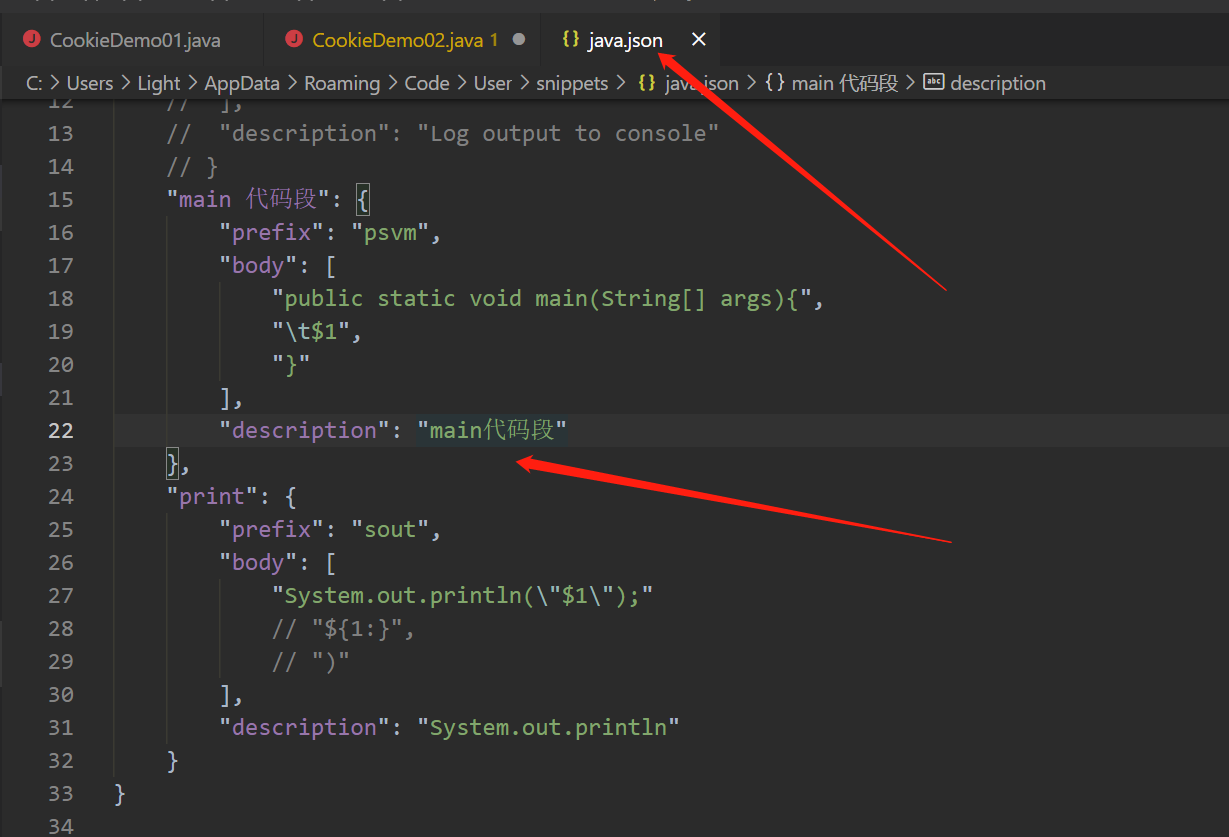1229x837 pixels.
Task: Click the braces icon before java.json in breadcrumbs
Action: [x=647, y=83]
